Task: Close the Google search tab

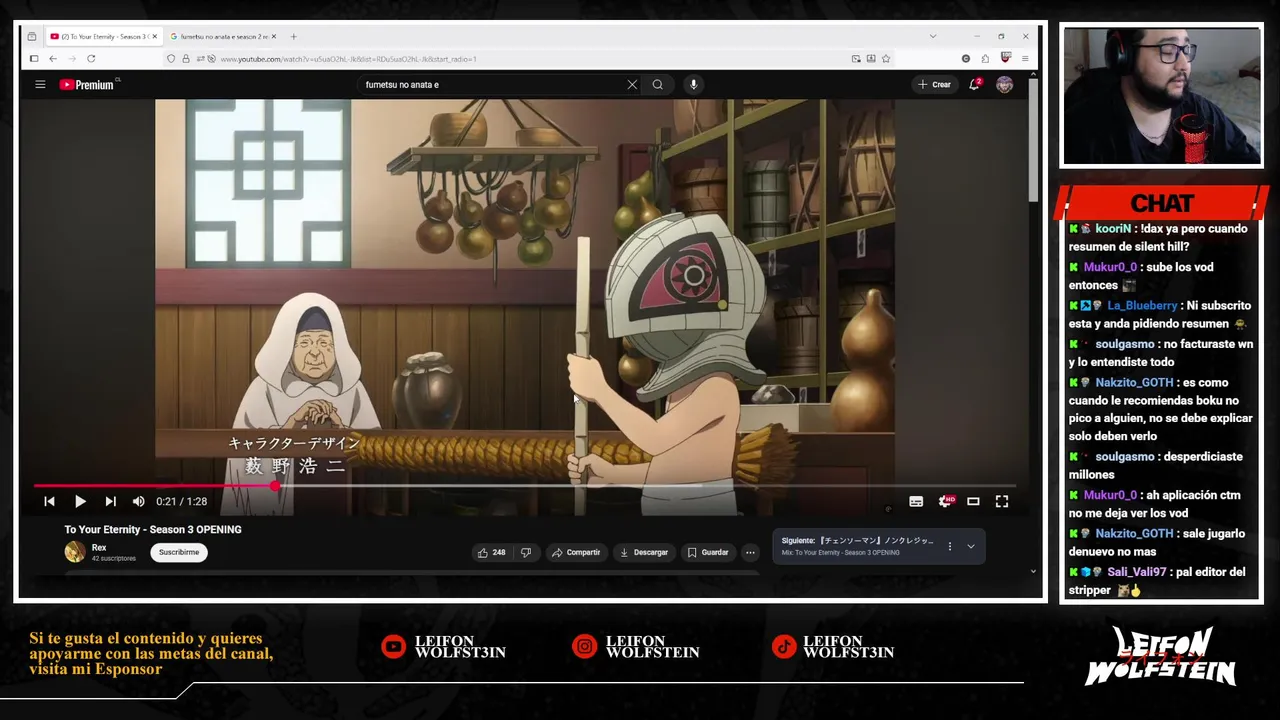Action: [274, 36]
